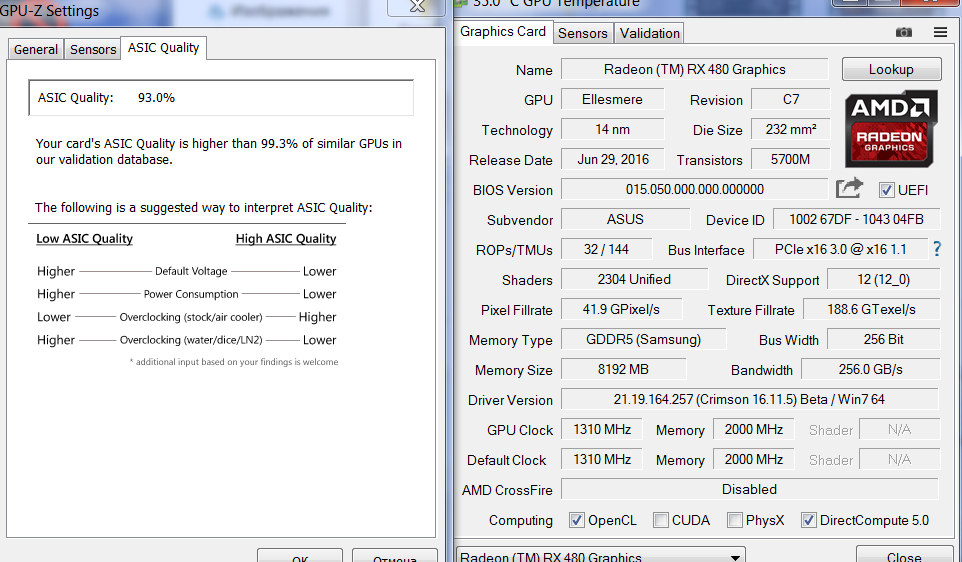Toggle the CUDA checkbox
Screen dimensions: 962x562
[661, 520]
